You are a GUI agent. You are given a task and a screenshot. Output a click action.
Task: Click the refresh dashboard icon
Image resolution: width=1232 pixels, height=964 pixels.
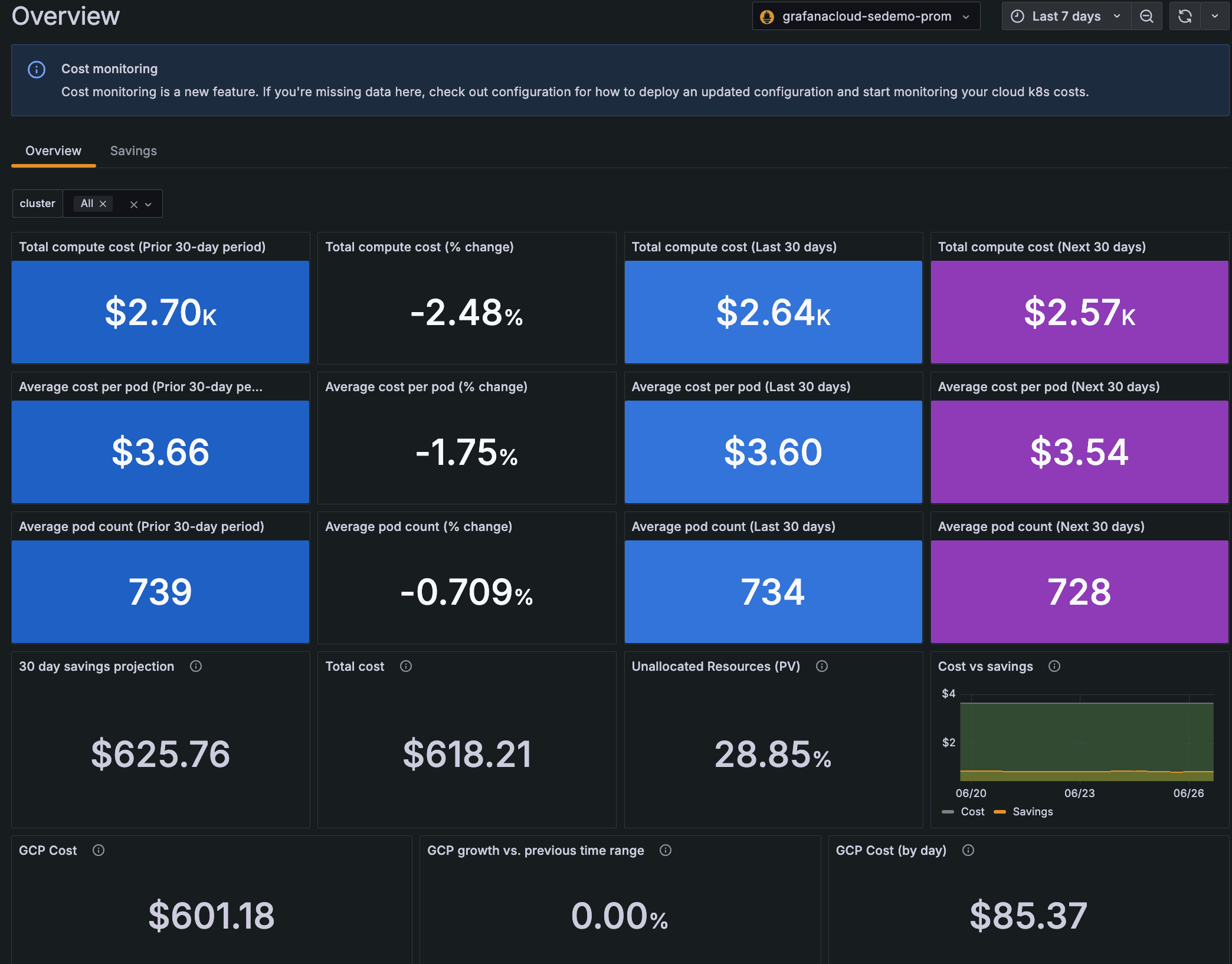tap(1185, 16)
